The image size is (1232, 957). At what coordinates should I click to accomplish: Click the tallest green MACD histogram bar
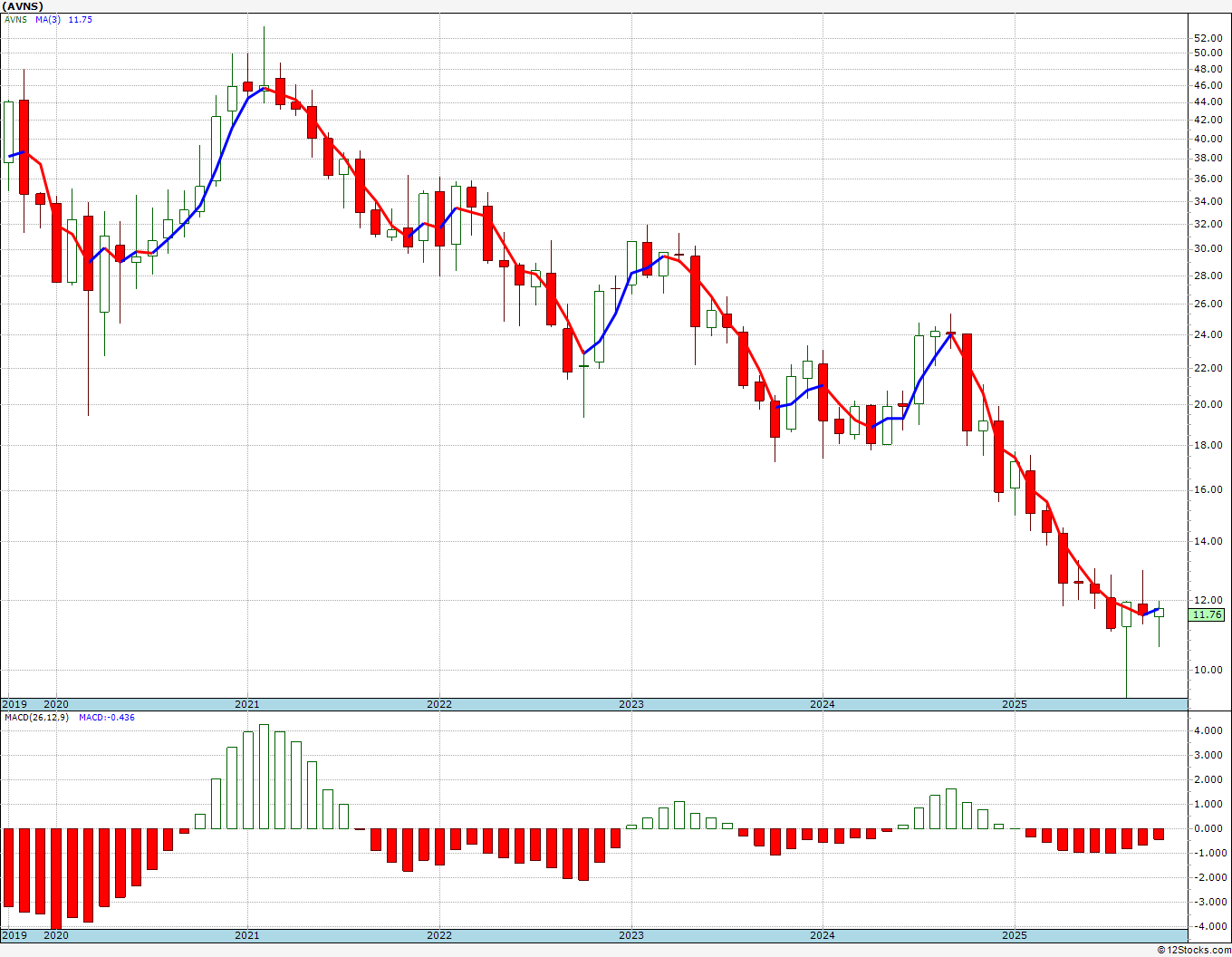tap(264, 776)
